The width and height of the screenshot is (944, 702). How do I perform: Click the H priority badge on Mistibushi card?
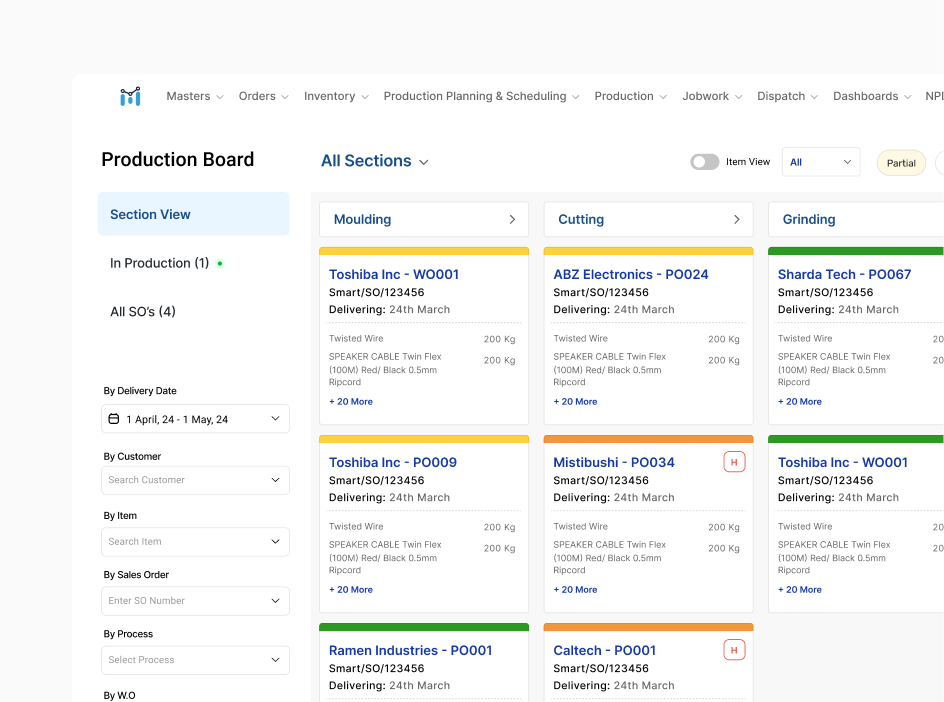(x=734, y=462)
